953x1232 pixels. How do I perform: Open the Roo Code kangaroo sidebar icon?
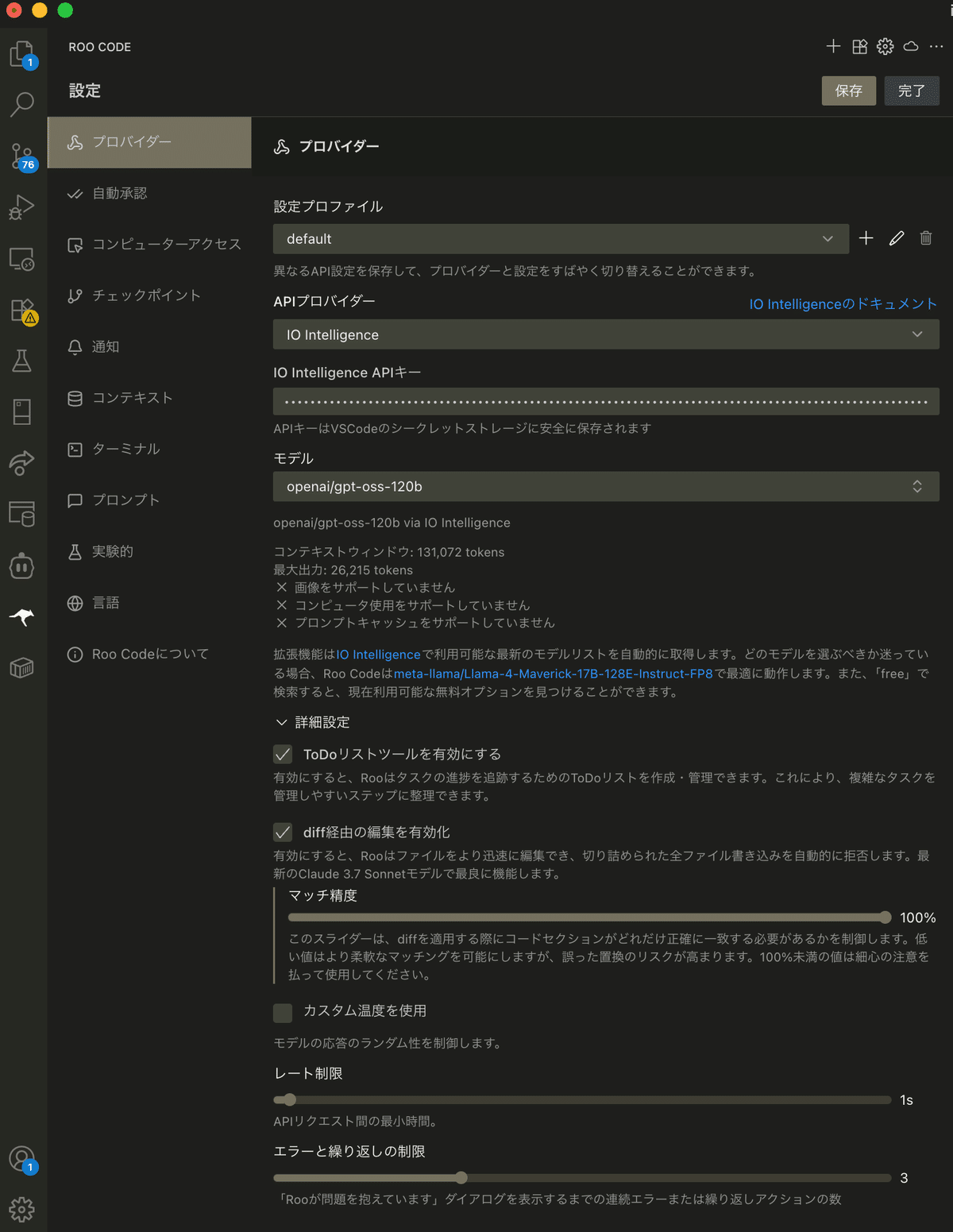click(23, 616)
